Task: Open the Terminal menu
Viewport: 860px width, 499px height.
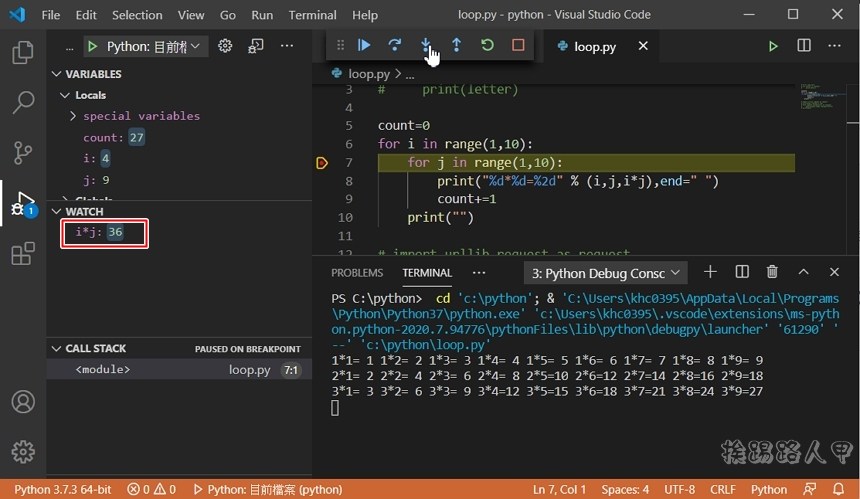Action: pyautogui.click(x=312, y=15)
